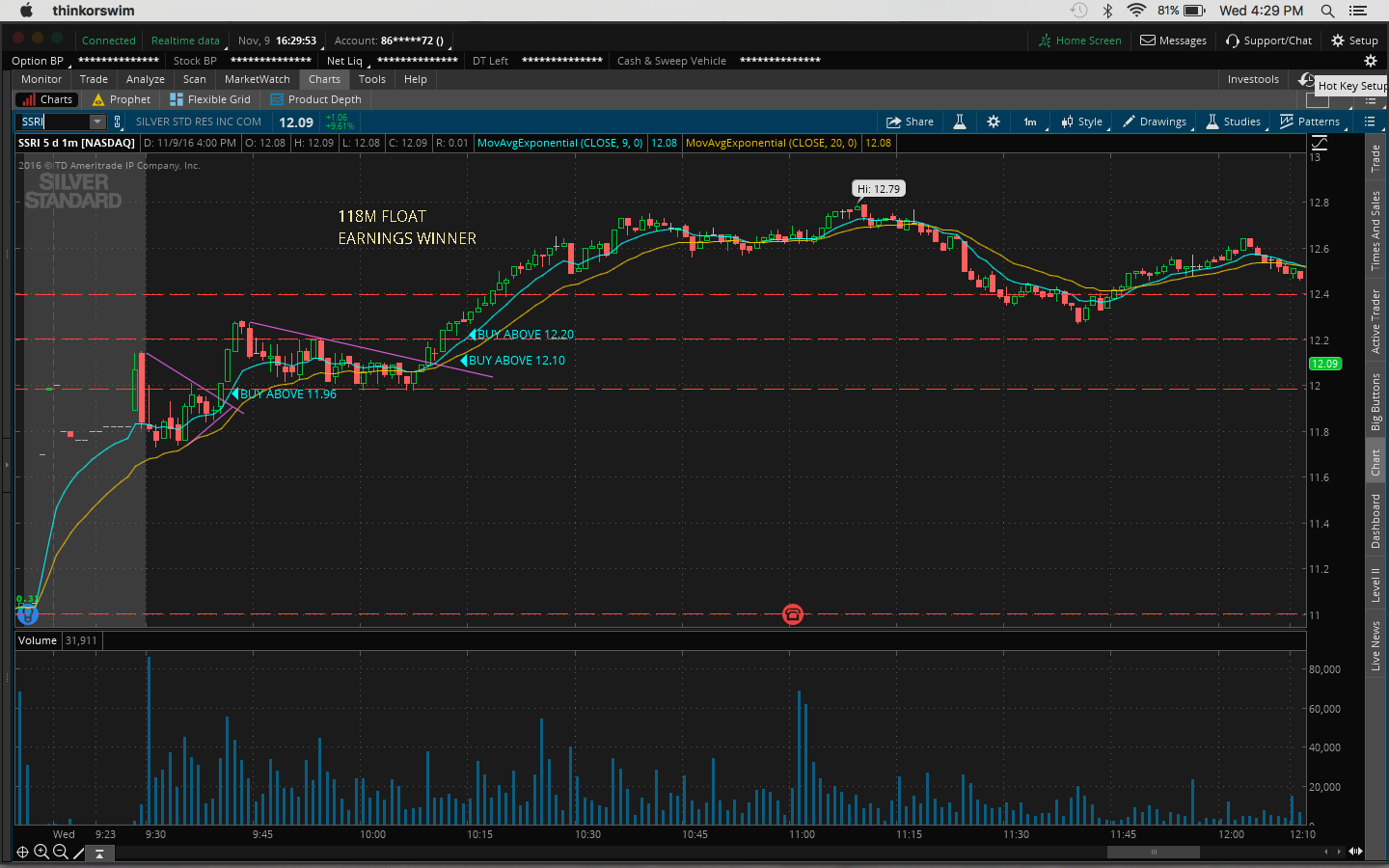The height and width of the screenshot is (868, 1389).
Task: Toggle the vertical Chart side tab
Action: click(1376, 462)
